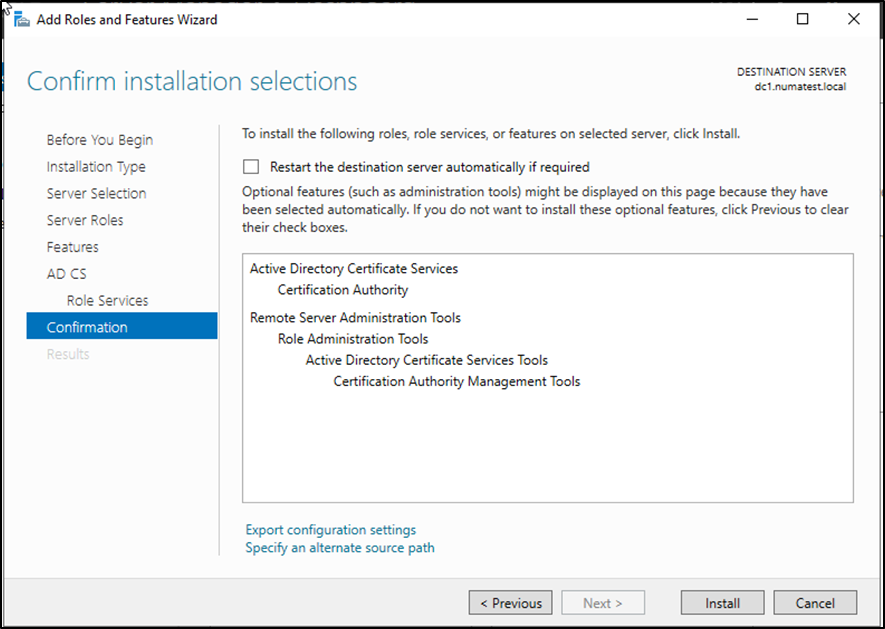The image size is (885, 629).
Task: Open Specify an alternate source path
Action: (340, 548)
